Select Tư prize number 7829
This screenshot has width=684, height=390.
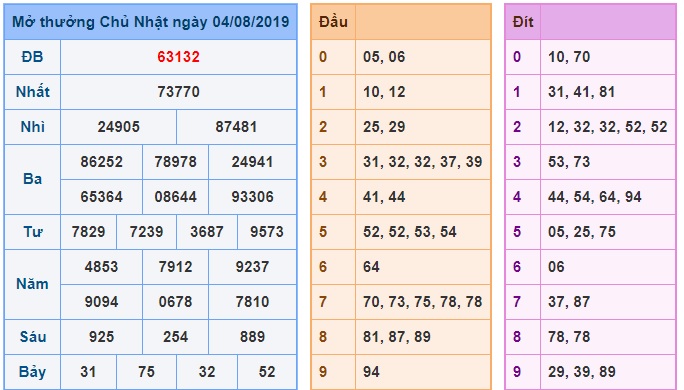pos(89,232)
